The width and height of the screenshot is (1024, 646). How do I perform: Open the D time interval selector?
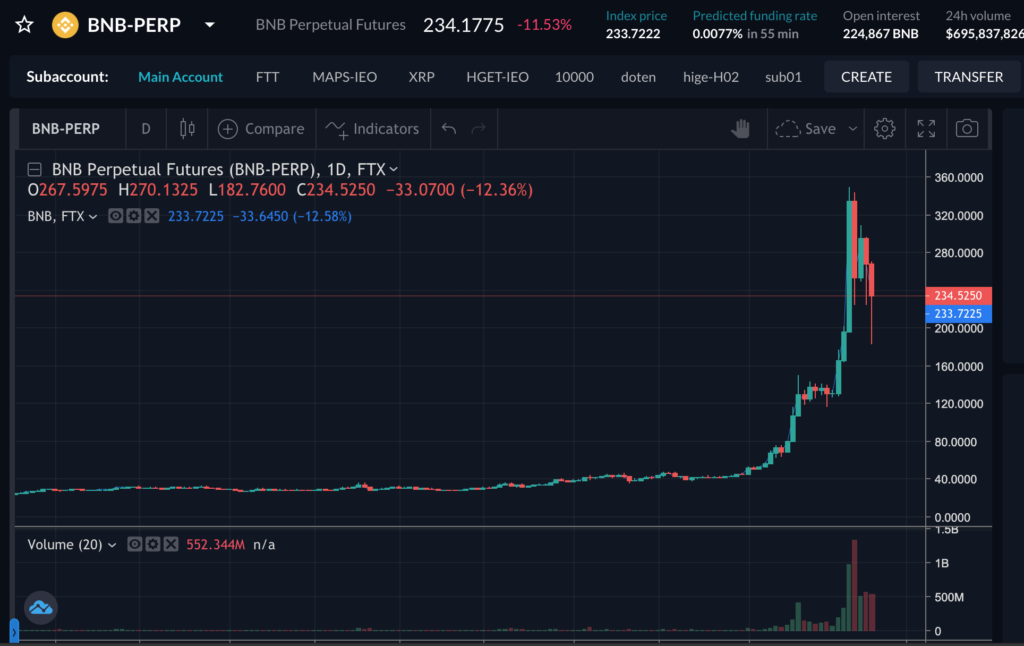pyautogui.click(x=146, y=129)
